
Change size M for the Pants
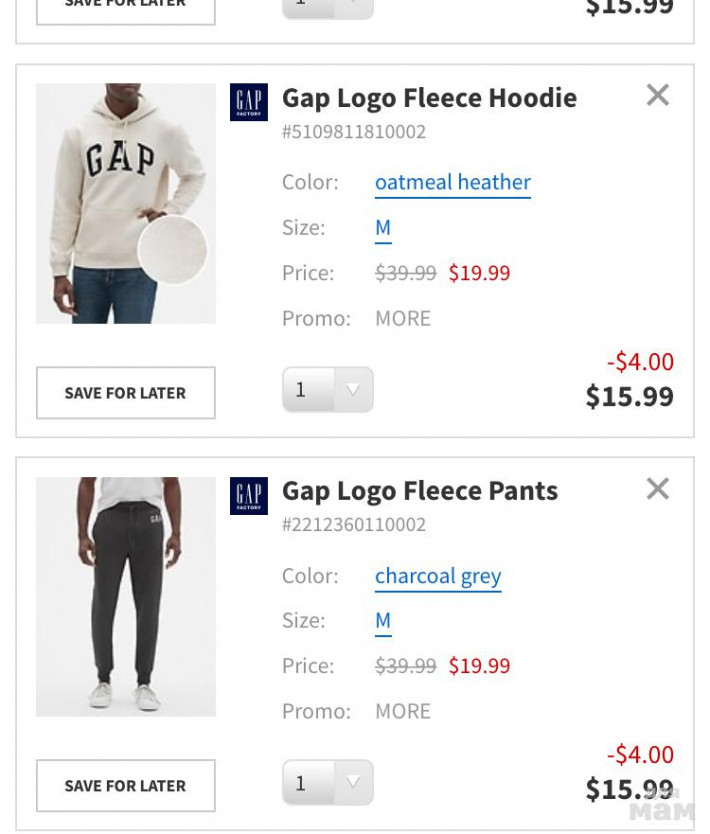pos(383,620)
